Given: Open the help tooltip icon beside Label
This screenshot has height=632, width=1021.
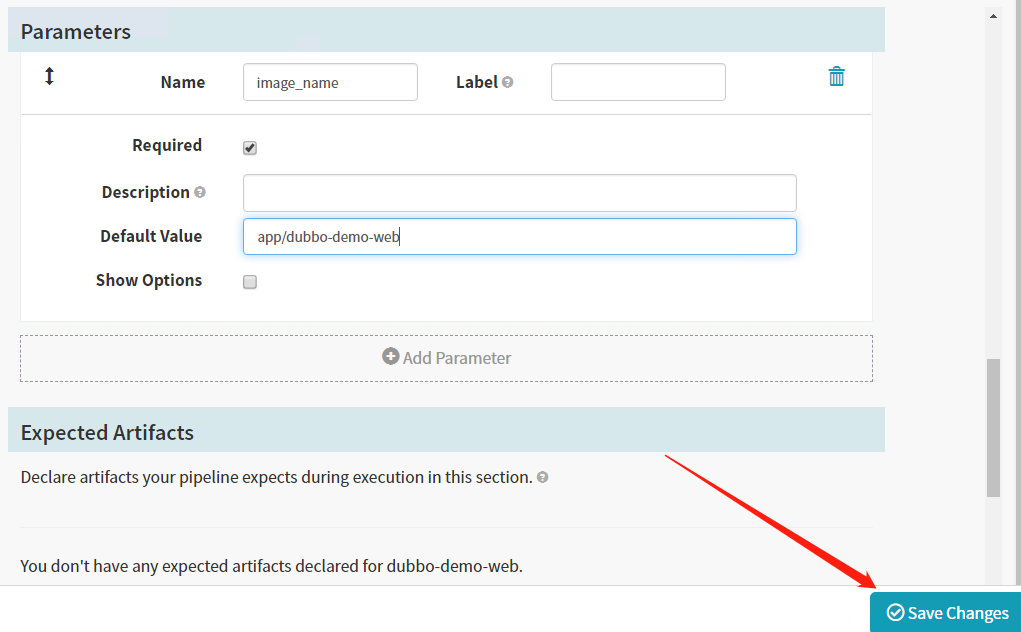Looking at the screenshot, I should click(x=508, y=83).
